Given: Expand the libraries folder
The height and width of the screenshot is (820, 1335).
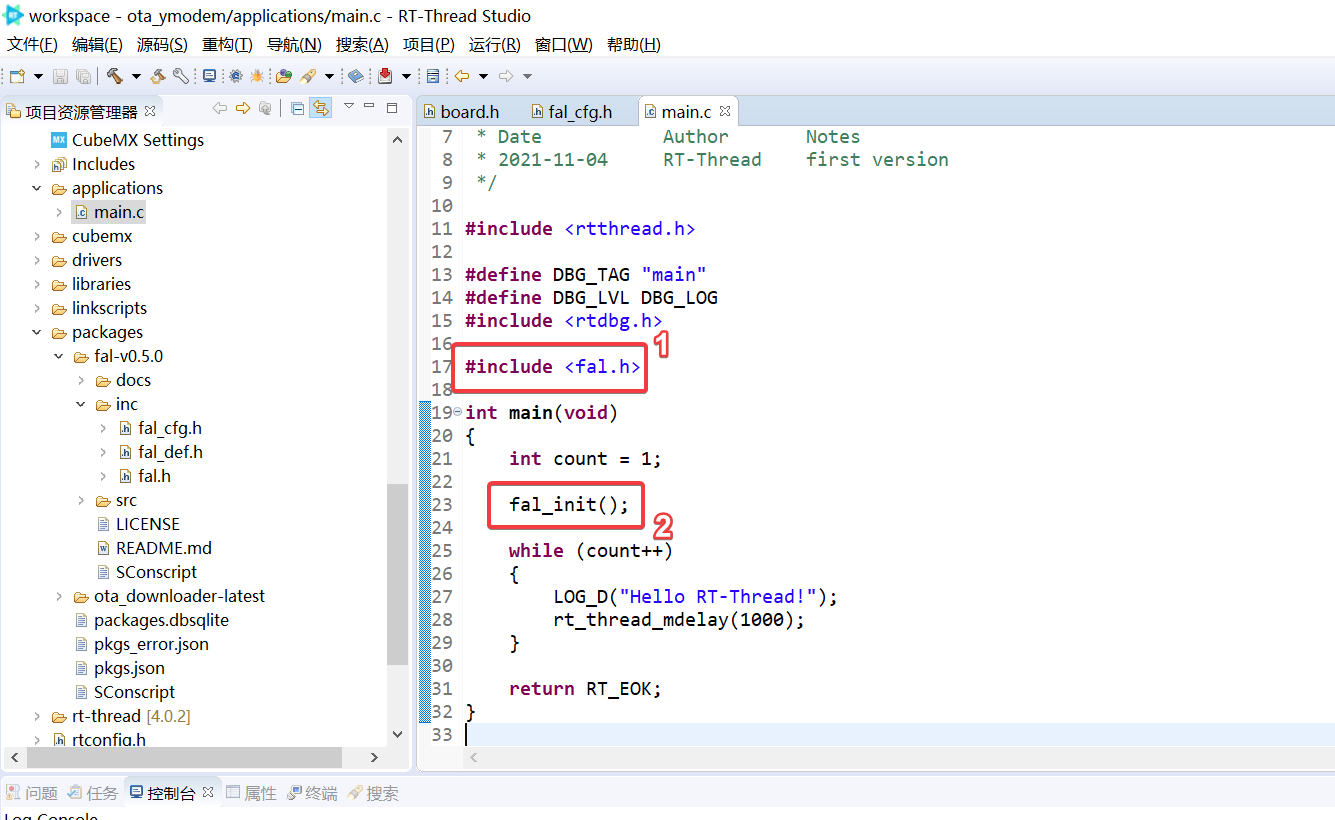Looking at the screenshot, I should [37, 284].
